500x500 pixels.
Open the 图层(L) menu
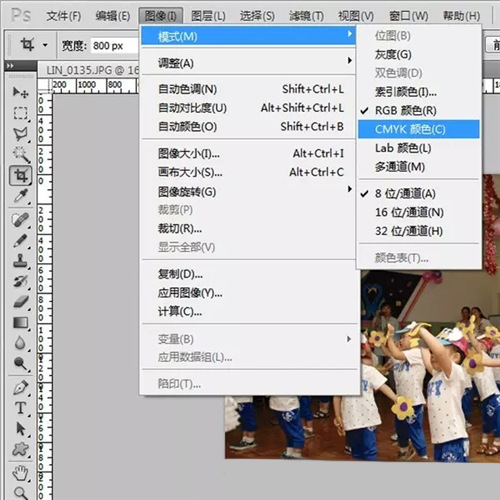click(x=208, y=16)
